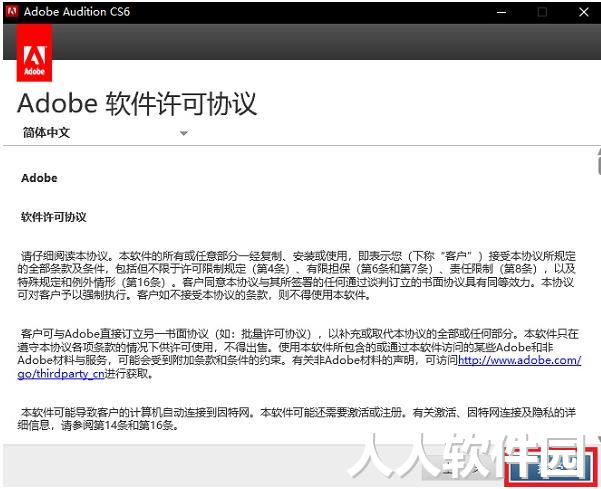Viewport: 601px width, 489px height.
Task: Click the blue accept button at the bottom
Action: (x=550, y=468)
